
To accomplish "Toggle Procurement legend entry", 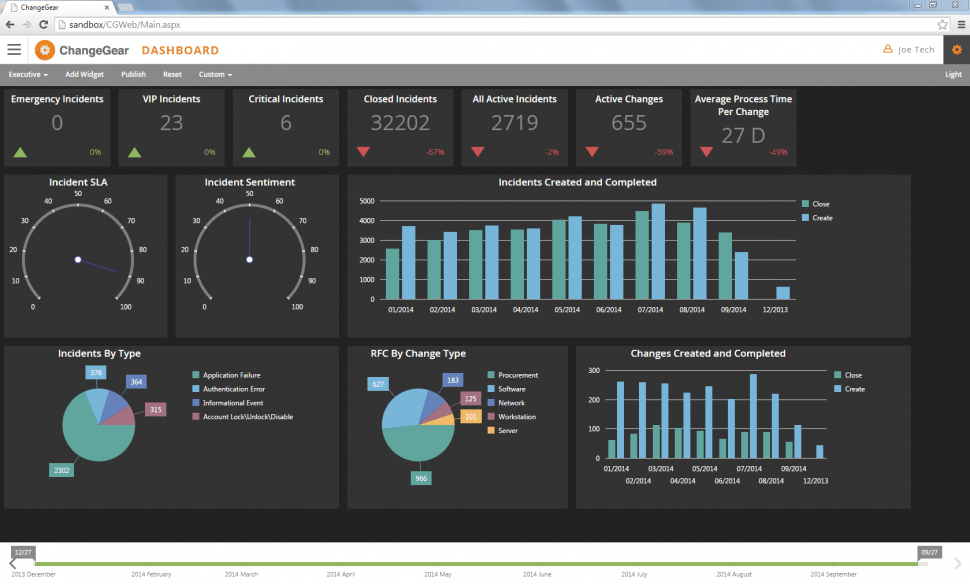I will (x=513, y=375).
